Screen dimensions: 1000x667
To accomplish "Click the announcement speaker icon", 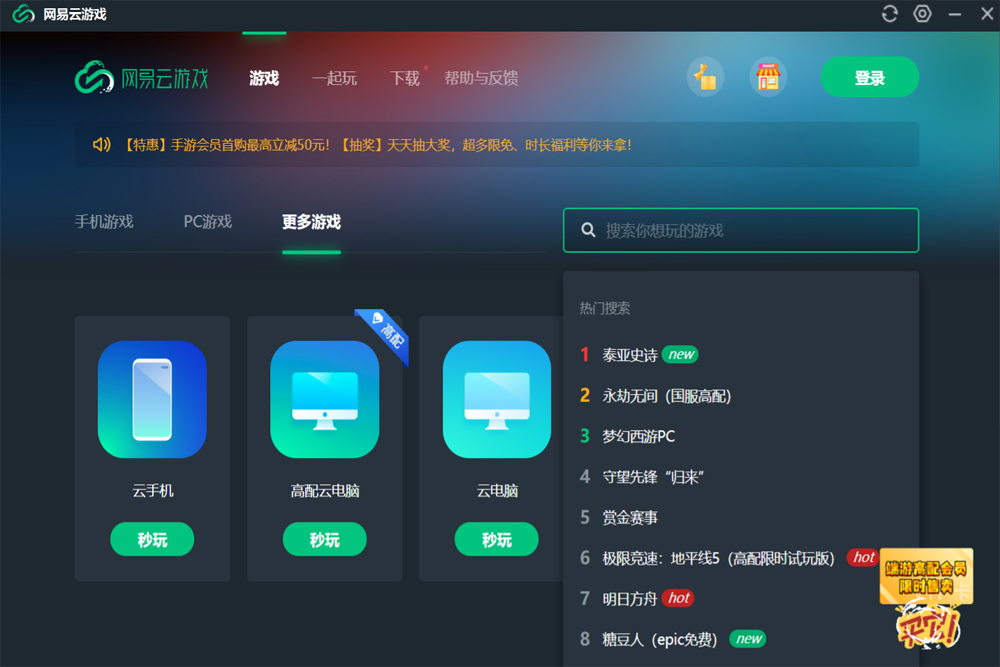I will pos(101,145).
